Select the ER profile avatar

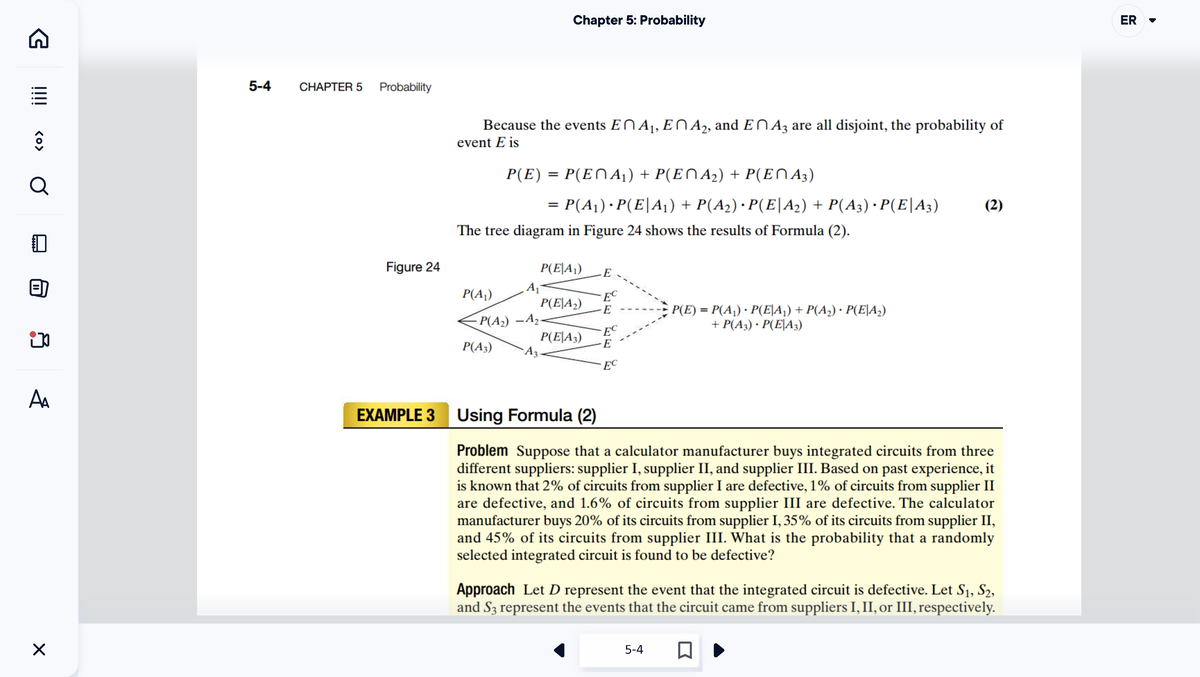coord(1128,20)
